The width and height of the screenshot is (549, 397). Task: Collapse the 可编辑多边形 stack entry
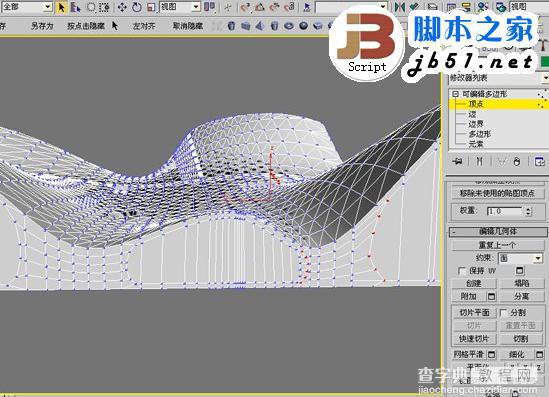coord(455,94)
